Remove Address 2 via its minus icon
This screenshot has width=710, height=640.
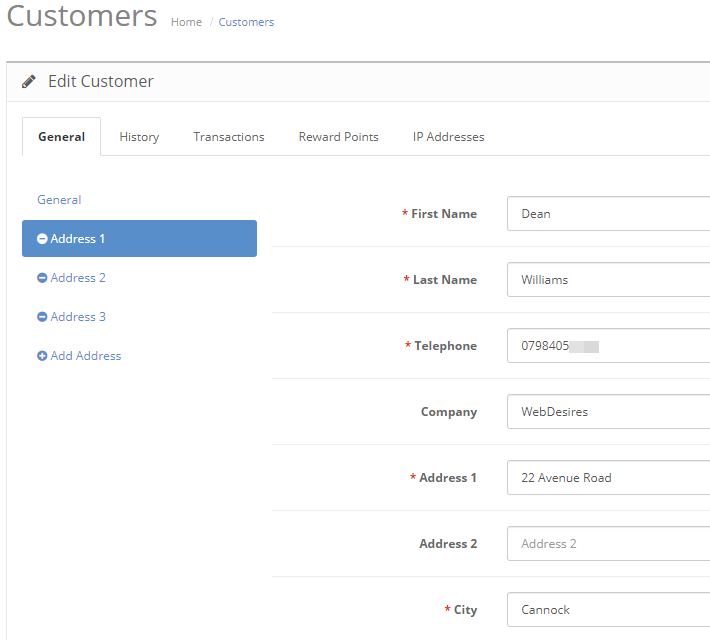(42, 278)
